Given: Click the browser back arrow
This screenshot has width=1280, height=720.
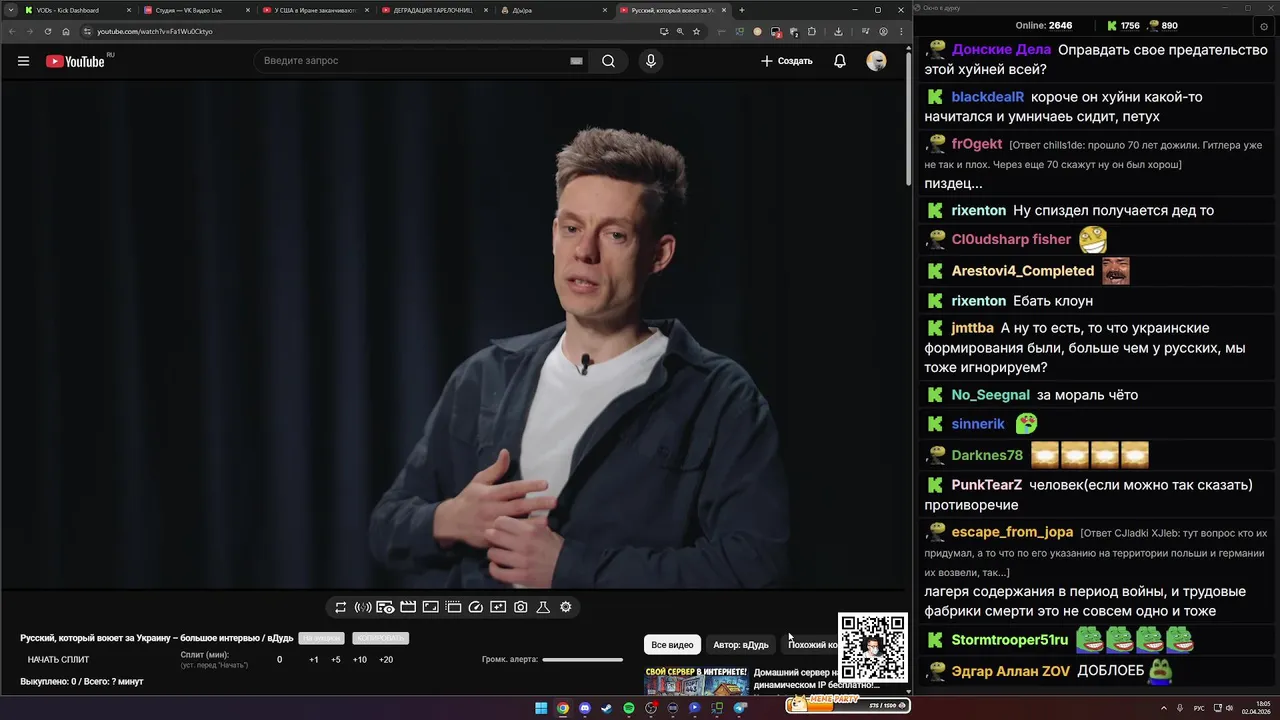Looking at the screenshot, I should pyautogui.click(x=11, y=31).
